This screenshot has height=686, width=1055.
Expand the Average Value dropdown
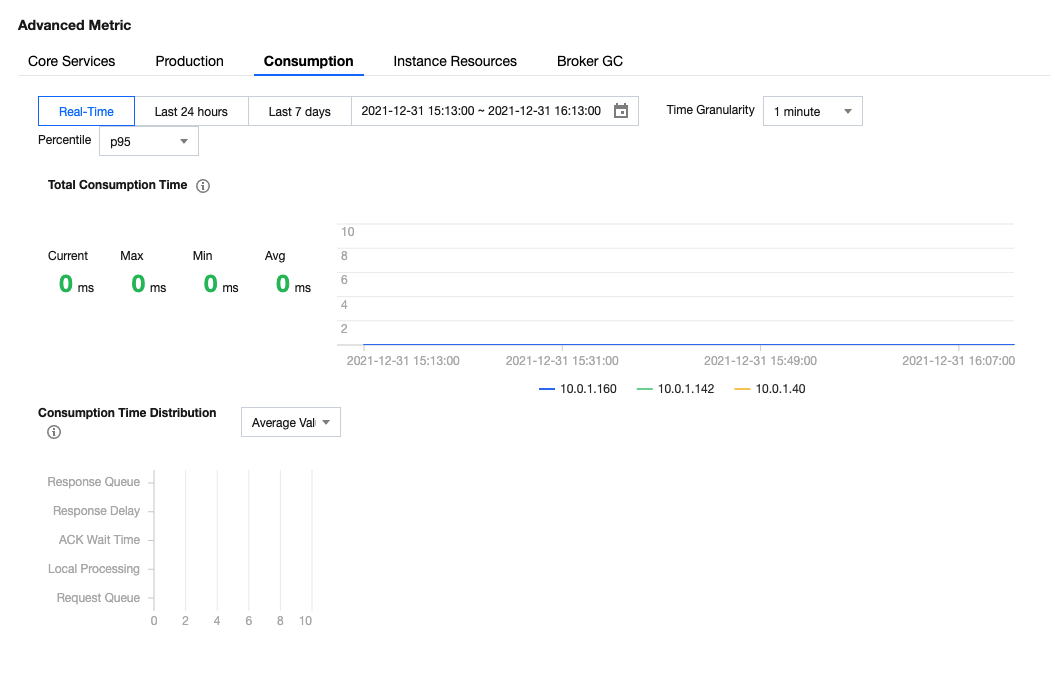(x=290, y=423)
